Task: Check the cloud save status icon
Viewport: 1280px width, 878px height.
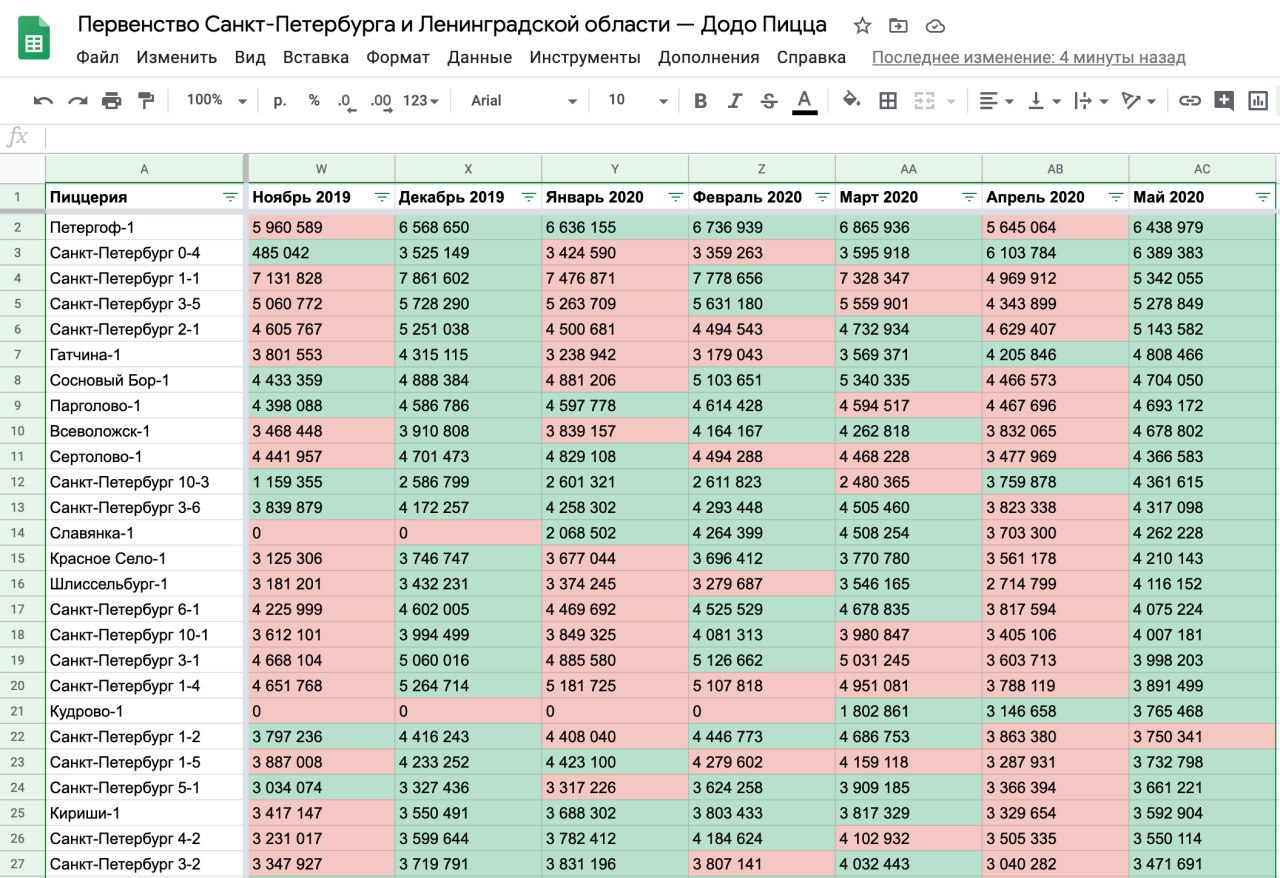Action: click(935, 26)
